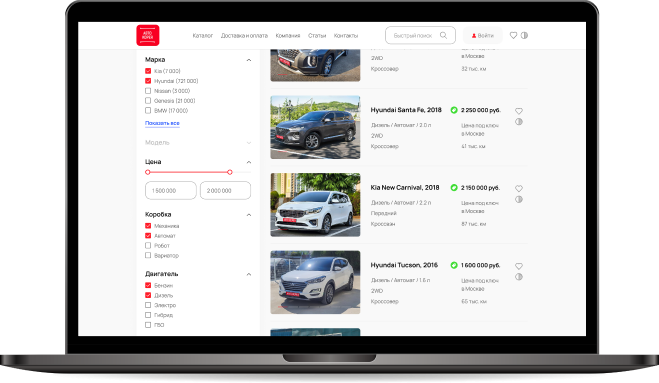Viewport: 659px width, 383px height.
Task: Add Hyundai Santa Fe to favorites
Action: tap(519, 111)
